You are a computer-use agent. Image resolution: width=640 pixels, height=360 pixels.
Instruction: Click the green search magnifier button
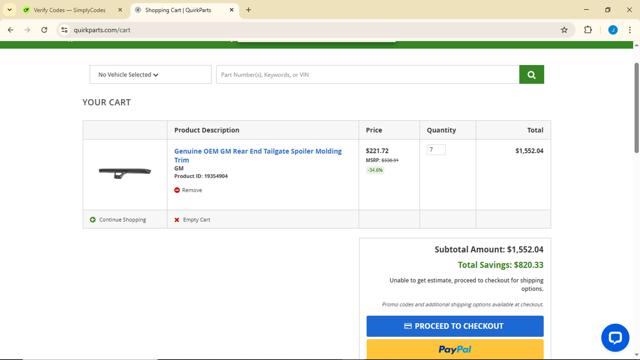tap(531, 75)
